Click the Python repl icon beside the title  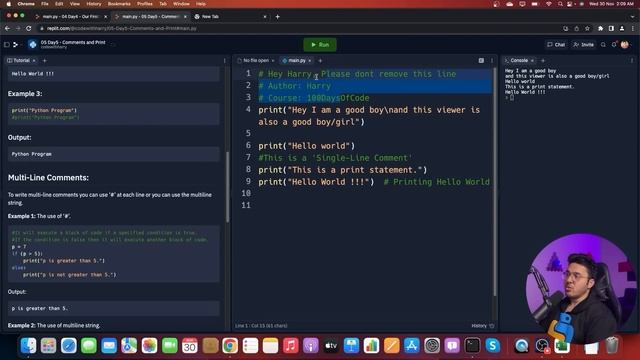[33, 44]
